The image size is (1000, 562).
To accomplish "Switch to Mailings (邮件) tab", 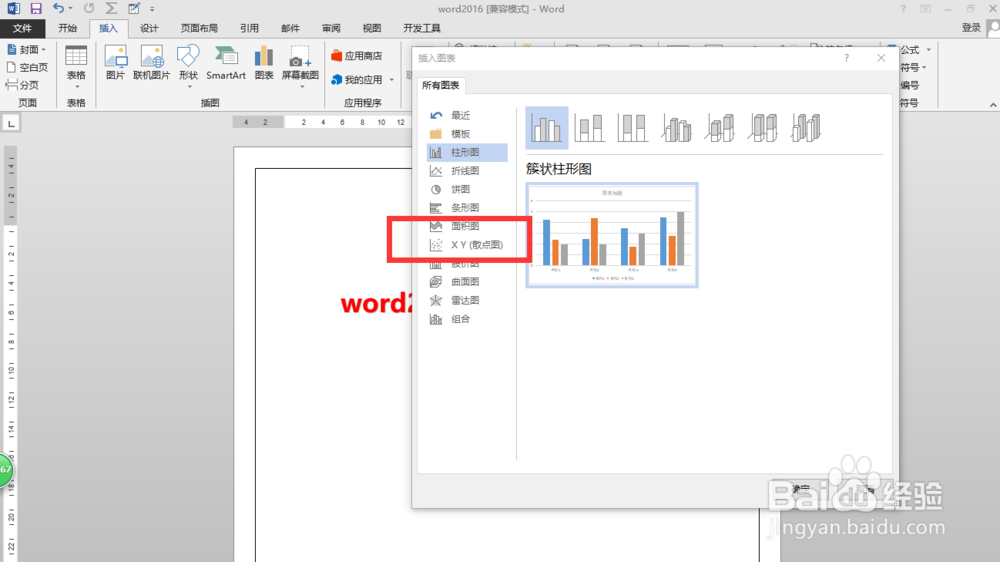I will 290,28.
